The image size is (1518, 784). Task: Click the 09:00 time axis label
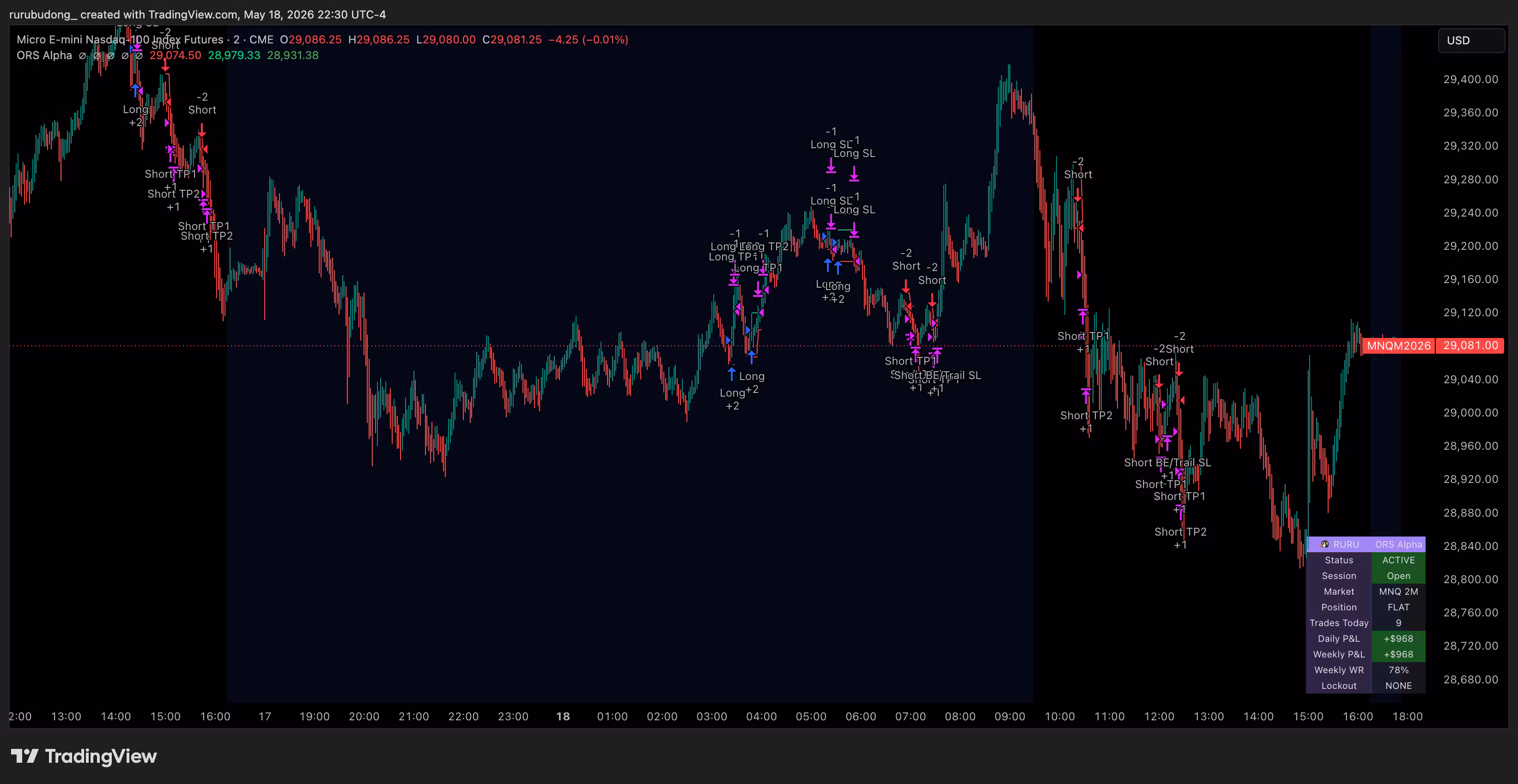coord(1010,716)
